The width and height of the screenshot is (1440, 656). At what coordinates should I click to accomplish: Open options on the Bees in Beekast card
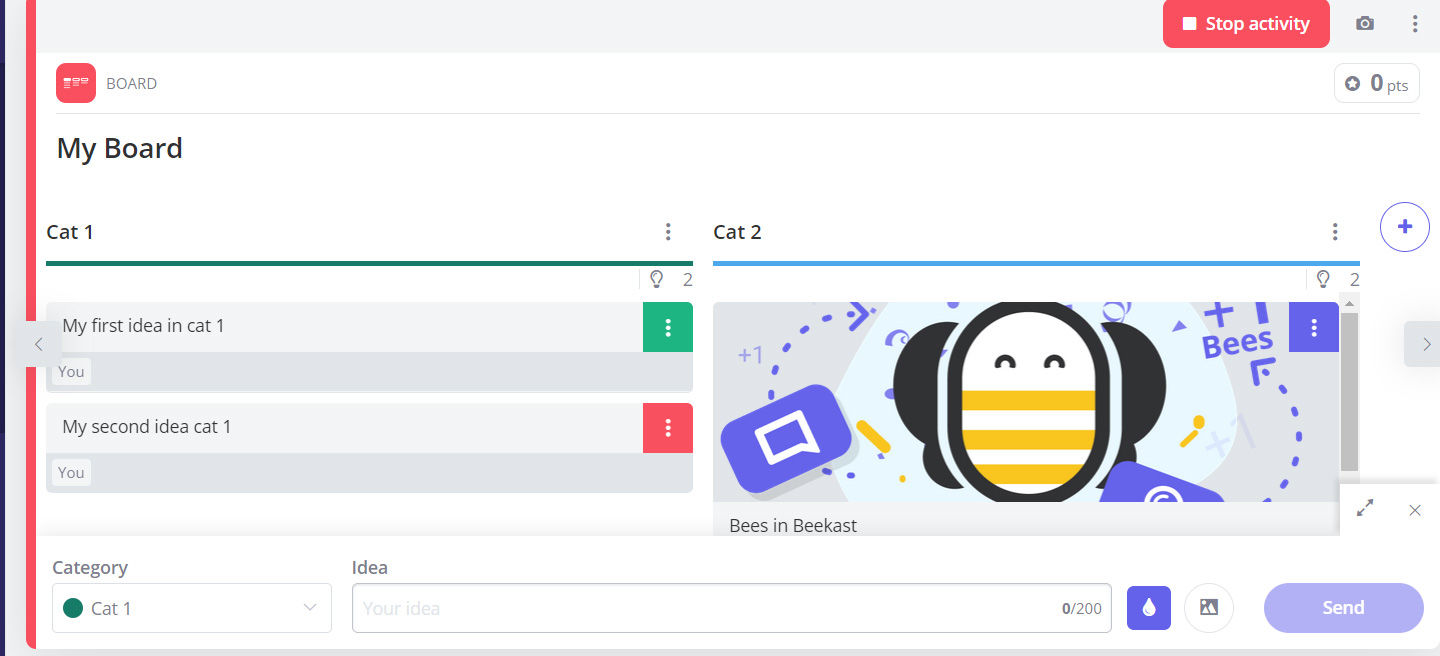1314,327
